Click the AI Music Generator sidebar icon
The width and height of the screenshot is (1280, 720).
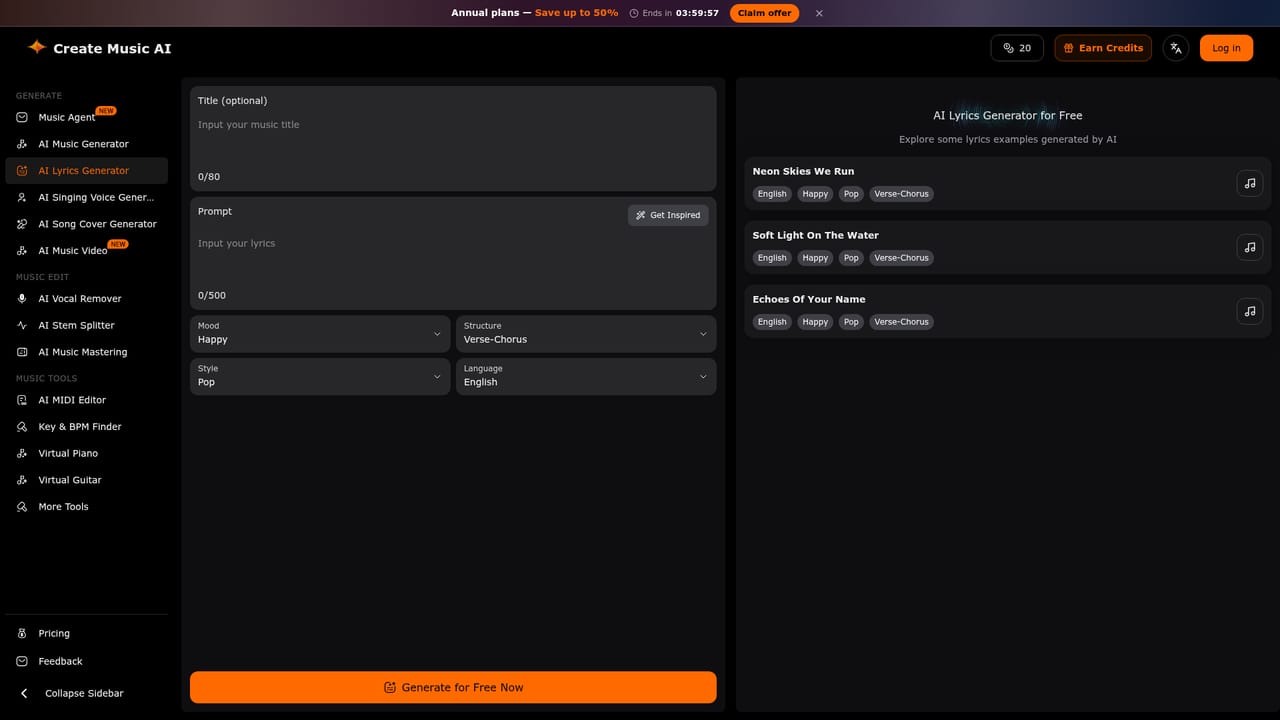tap(22, 144)
